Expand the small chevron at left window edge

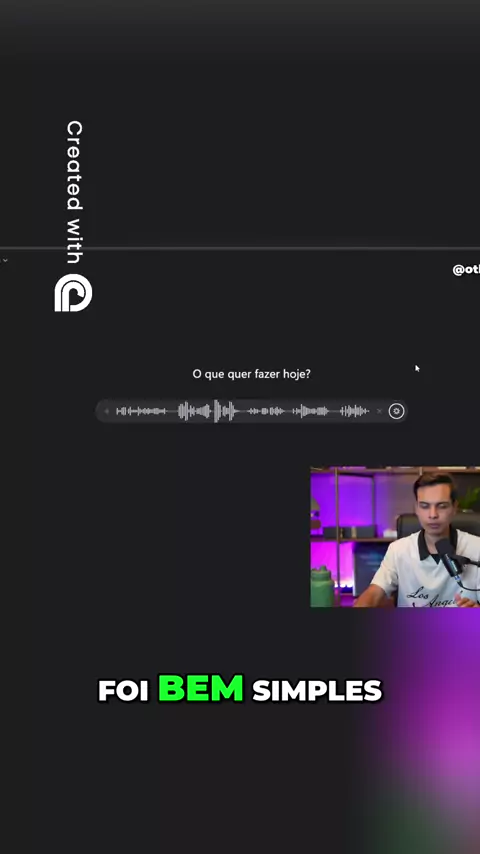click(x=4, y=261)
